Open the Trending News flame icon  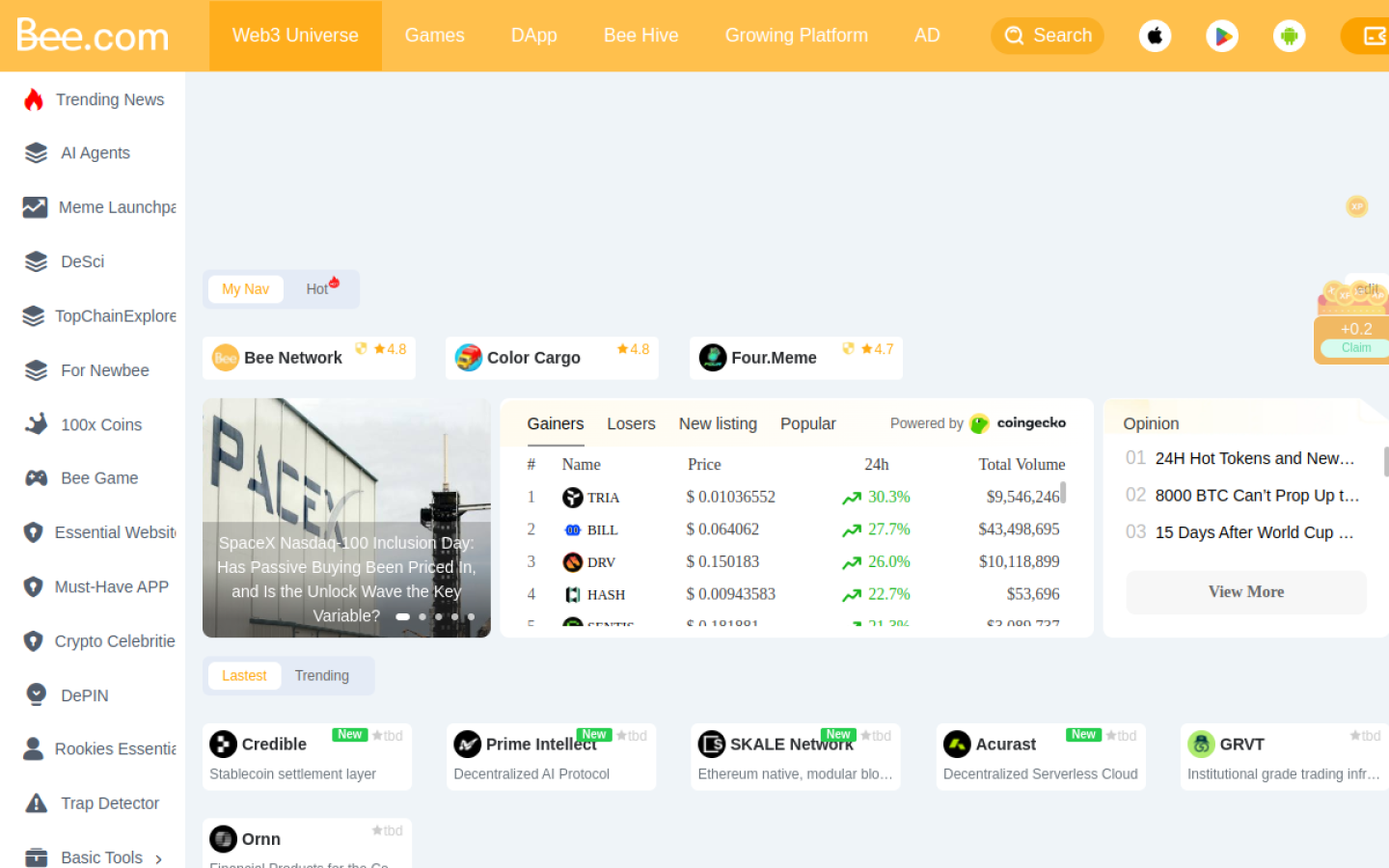[x=34, y=99]
